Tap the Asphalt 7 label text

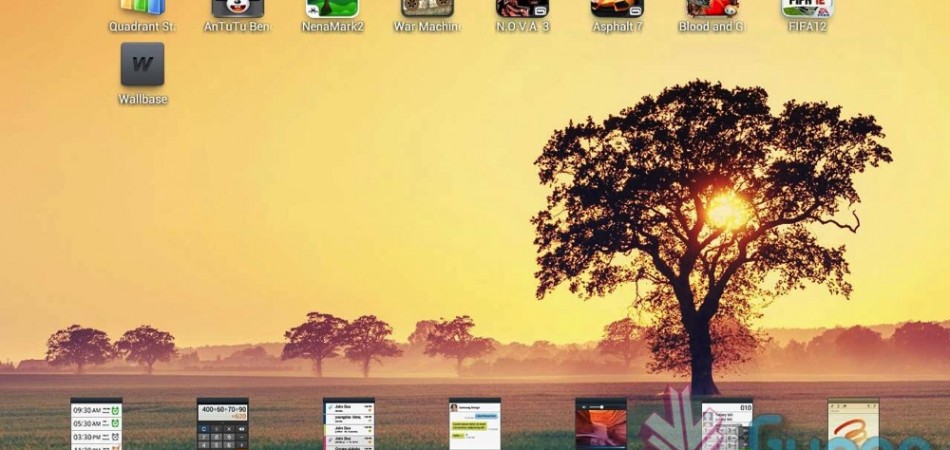coord(617,27)
